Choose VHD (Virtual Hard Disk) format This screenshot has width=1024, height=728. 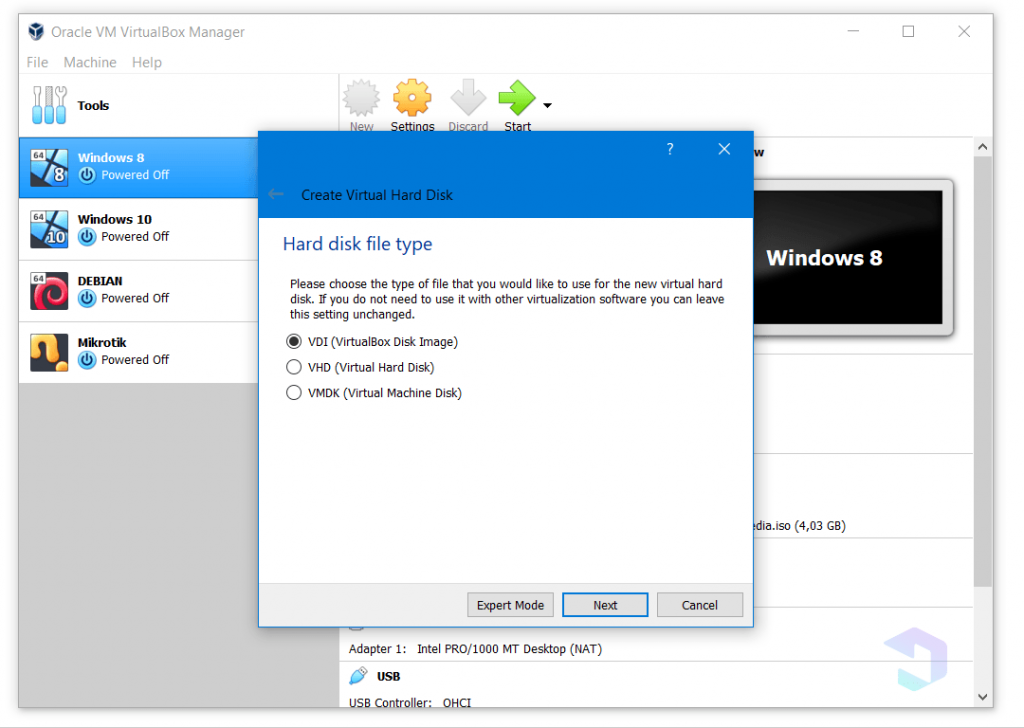[x=294, y=367]
